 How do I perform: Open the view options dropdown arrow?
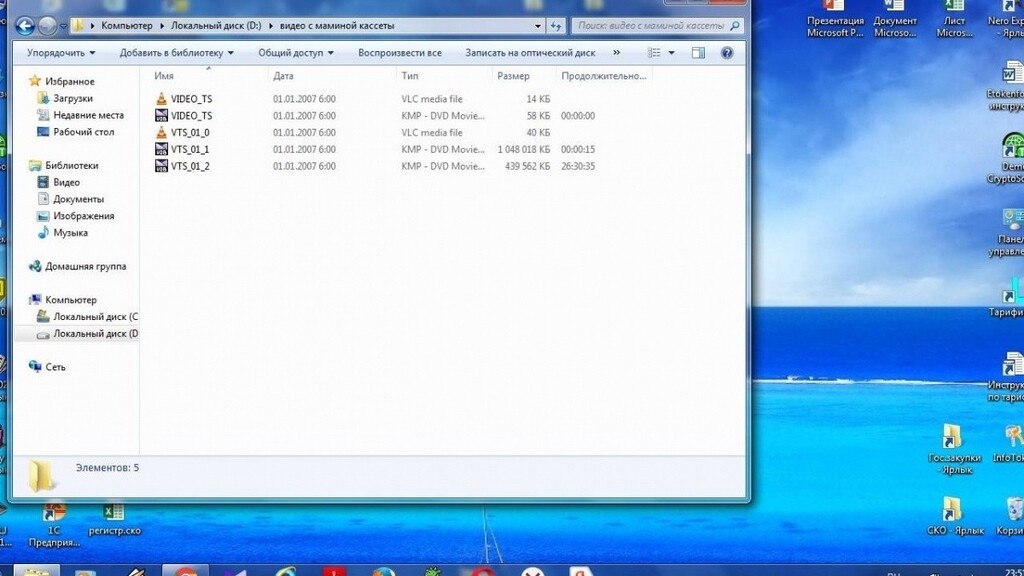(671, 53)
